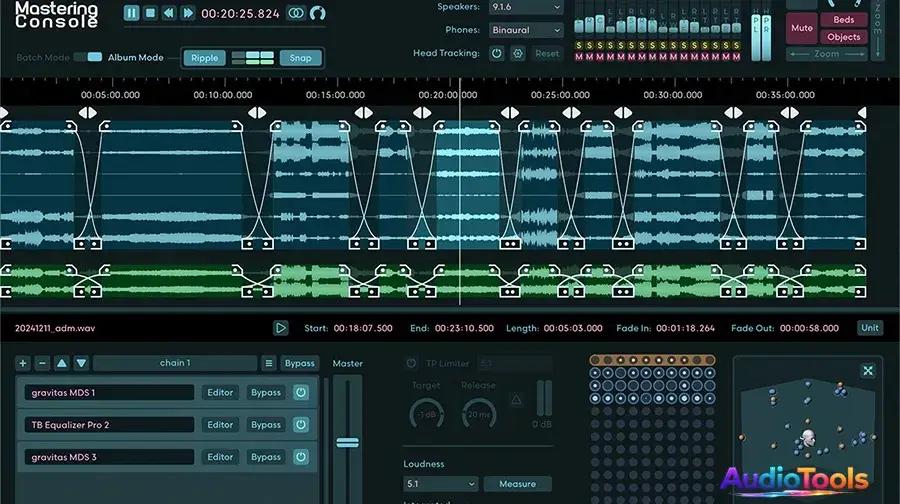
Task: Open Editor for TB Equalizer Pro 2
Action: (x=220, y=425)
